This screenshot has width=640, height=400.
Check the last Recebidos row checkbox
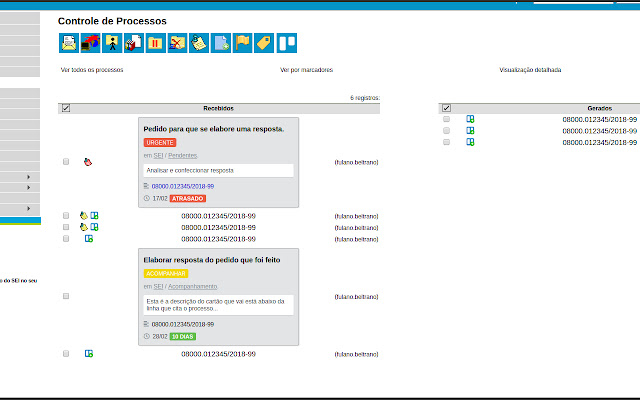click(66, 353)
